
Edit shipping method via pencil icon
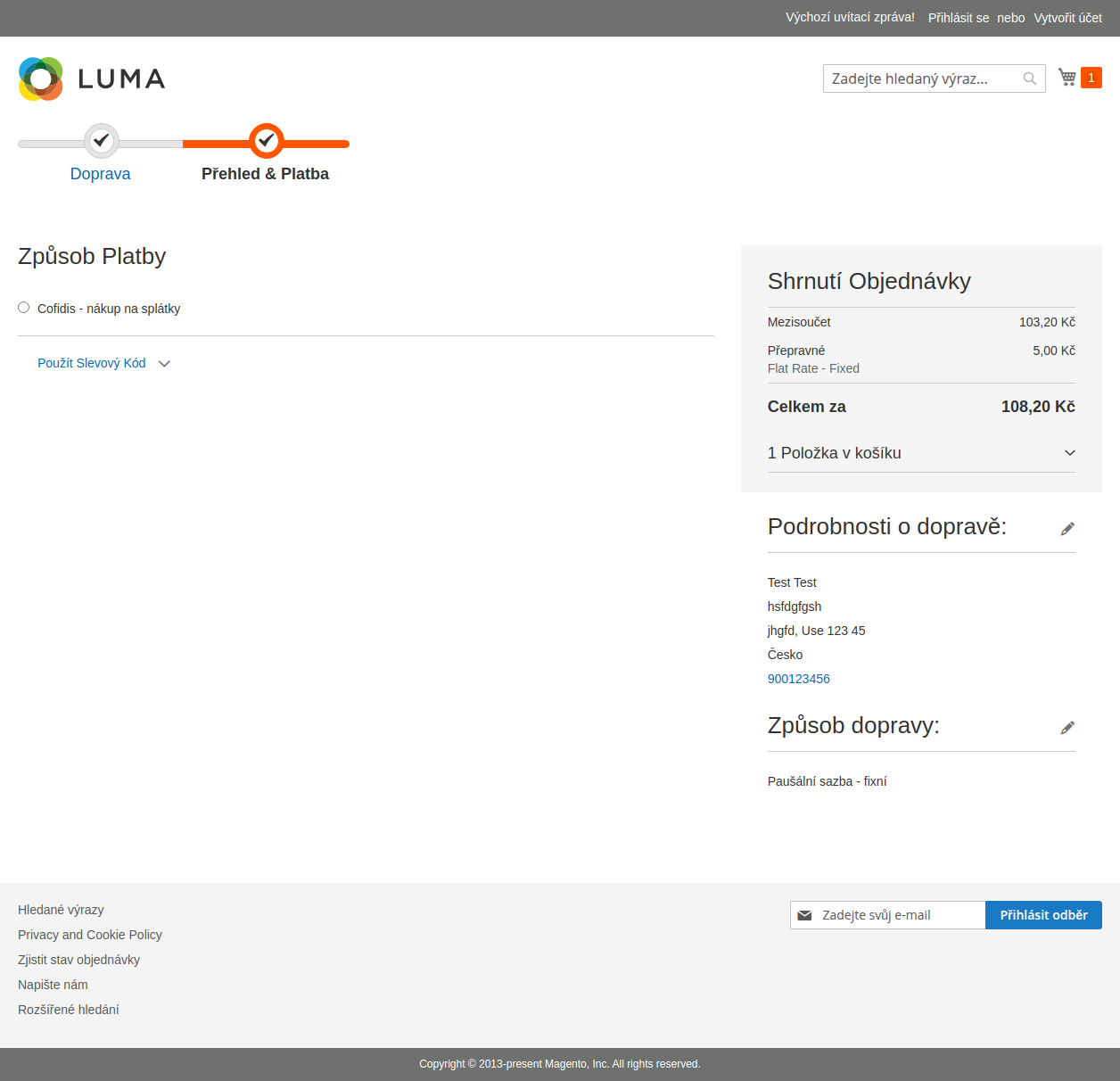click(1066, 728)
